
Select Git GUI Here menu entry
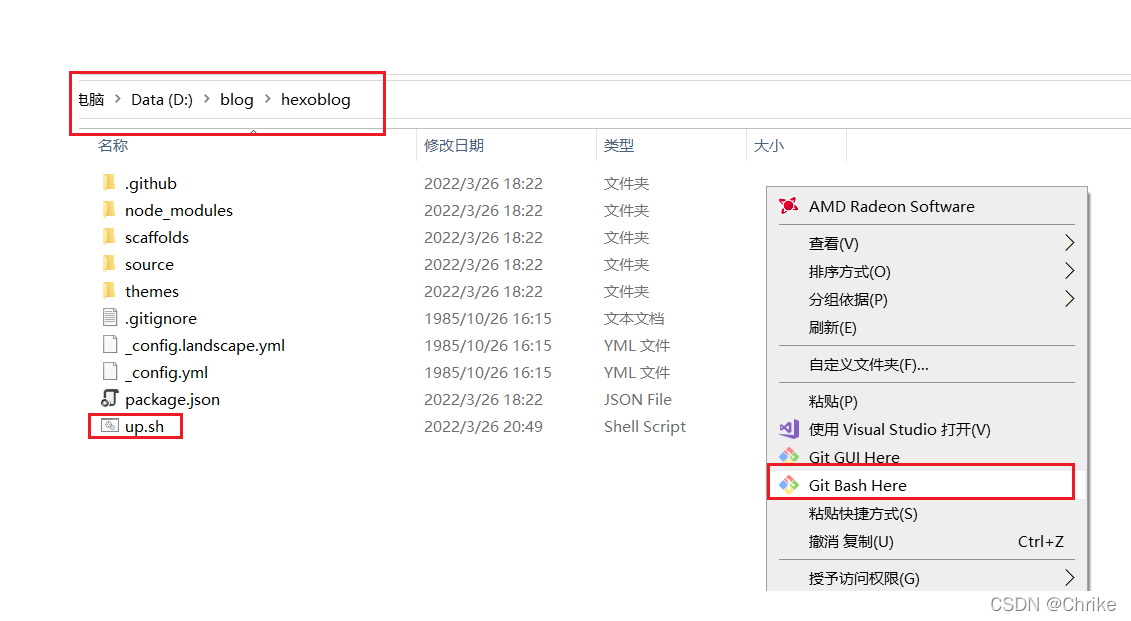[926, 457]
